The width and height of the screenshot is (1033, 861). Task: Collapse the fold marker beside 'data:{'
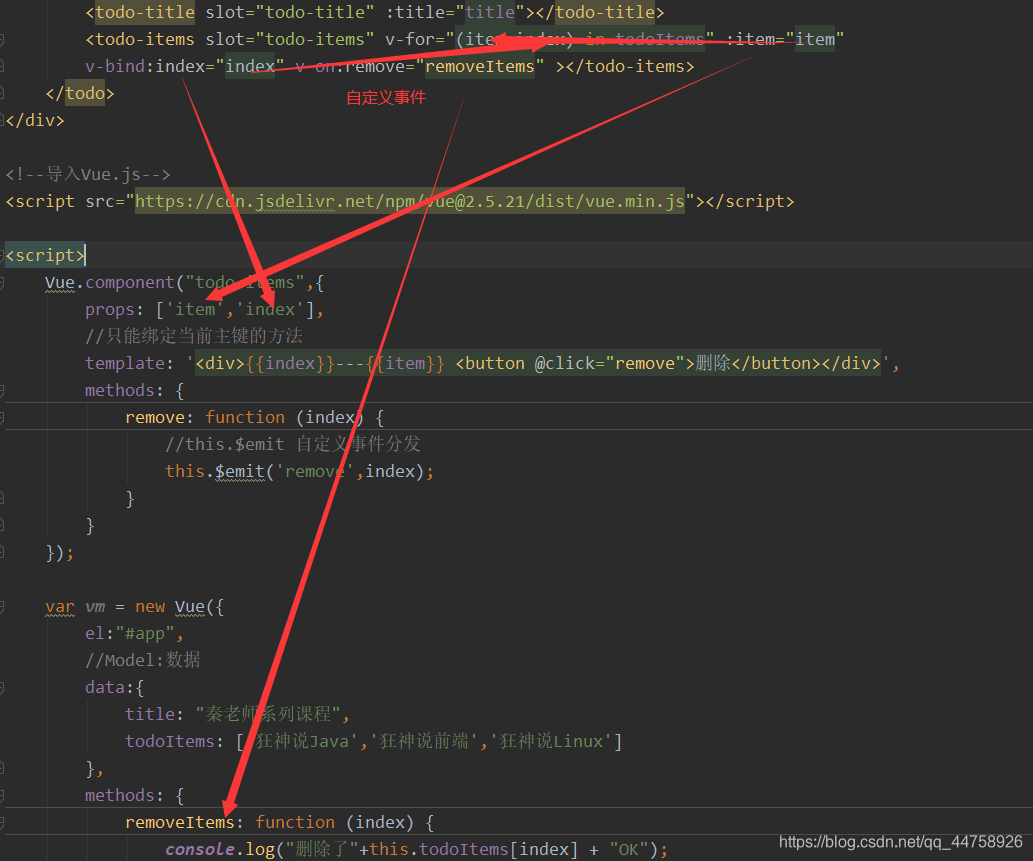point(2,688)
